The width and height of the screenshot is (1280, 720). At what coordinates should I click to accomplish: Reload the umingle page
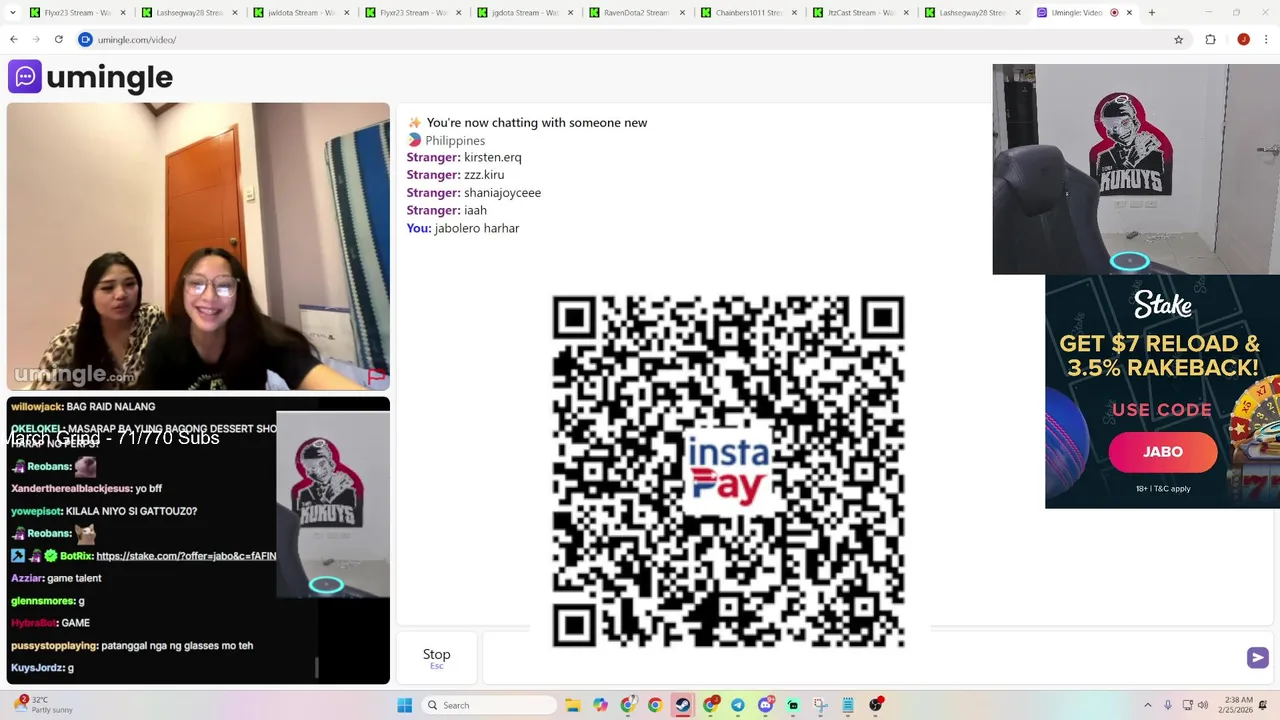click(x=59, y=40)
